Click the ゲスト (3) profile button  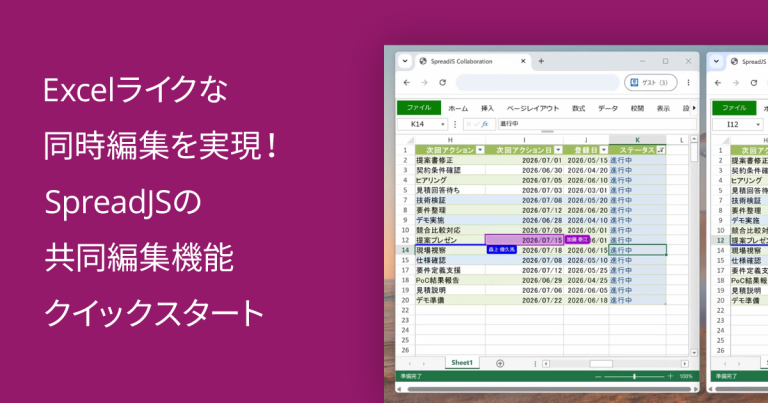(650, 83)
